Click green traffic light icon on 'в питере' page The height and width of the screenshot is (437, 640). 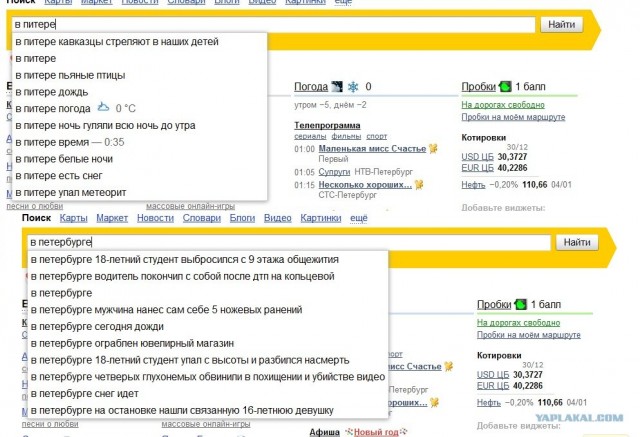point(505,86)
